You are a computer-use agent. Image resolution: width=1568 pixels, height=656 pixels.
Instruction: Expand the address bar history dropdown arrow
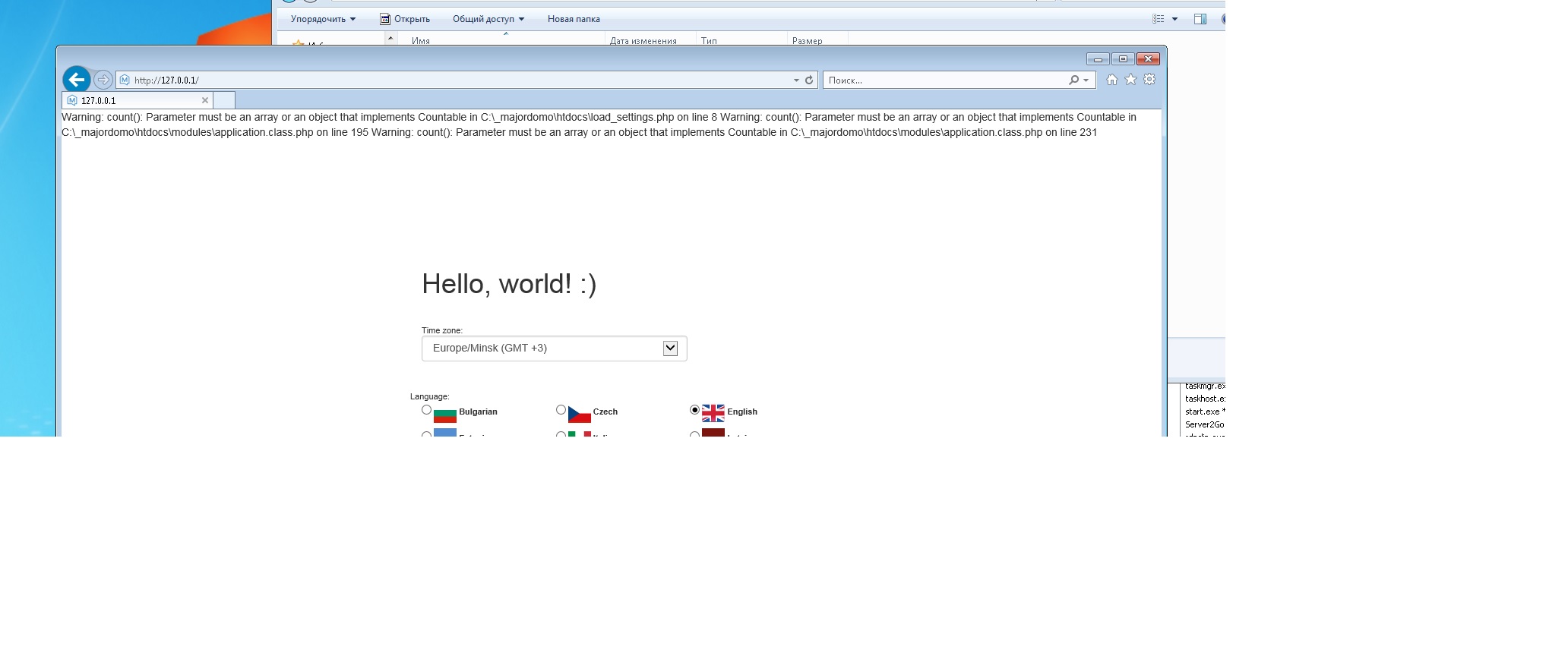(x=796, y=80)
